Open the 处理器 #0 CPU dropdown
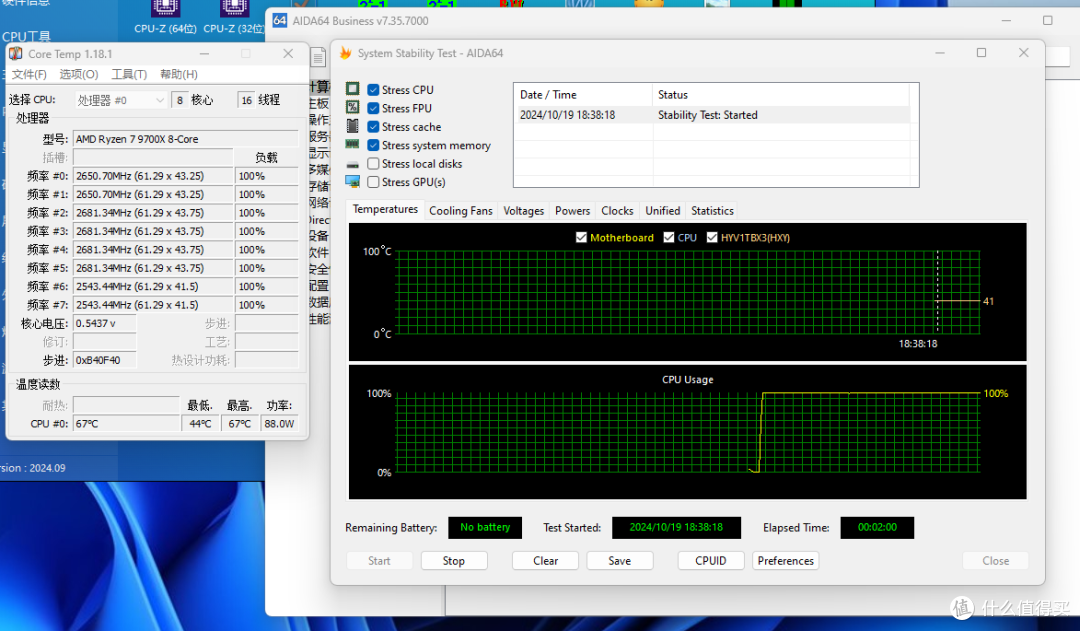The width and height of the screenshot is (1080, 631). 120,101
